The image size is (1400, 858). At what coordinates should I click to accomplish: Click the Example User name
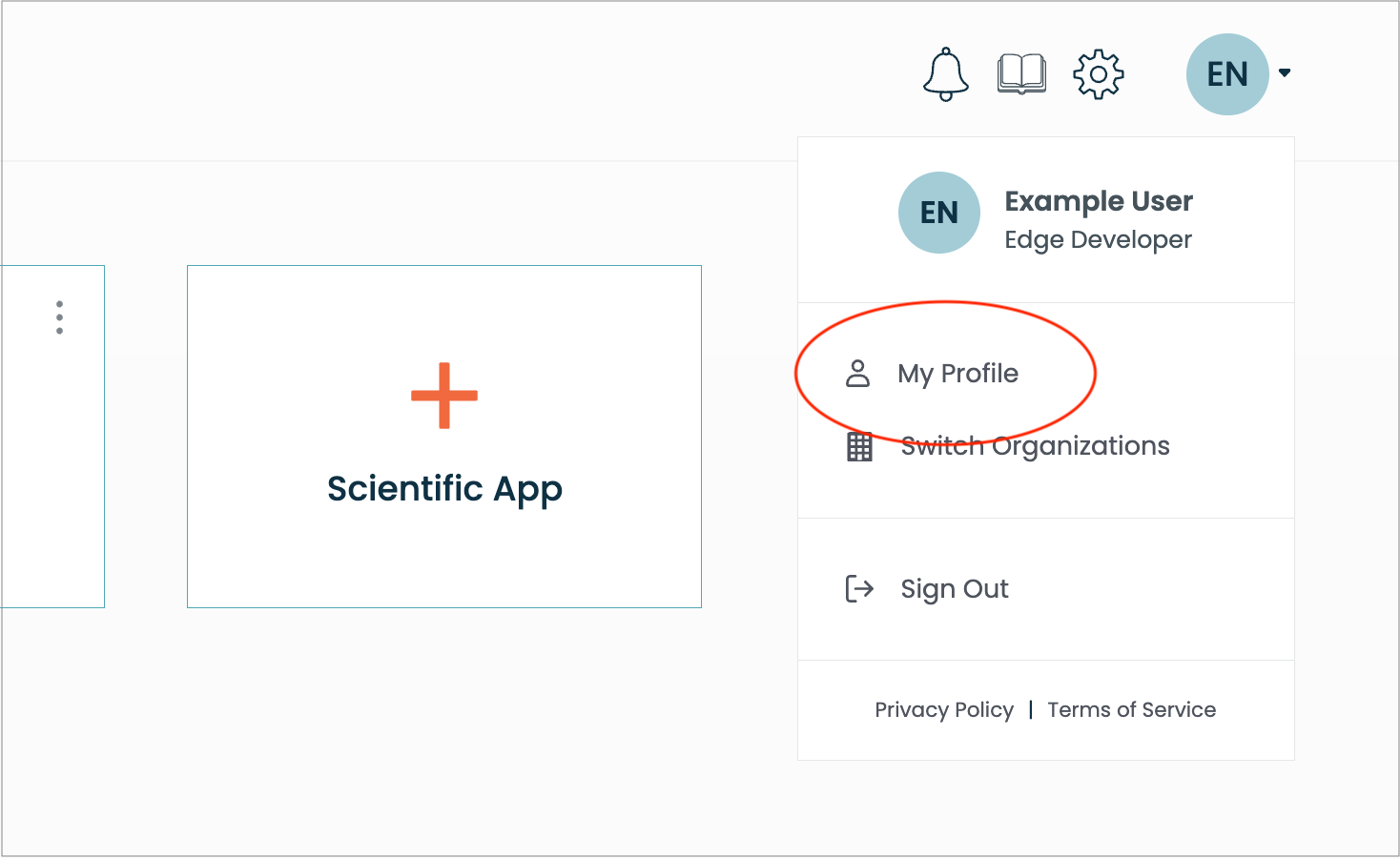coord(1099,201)
